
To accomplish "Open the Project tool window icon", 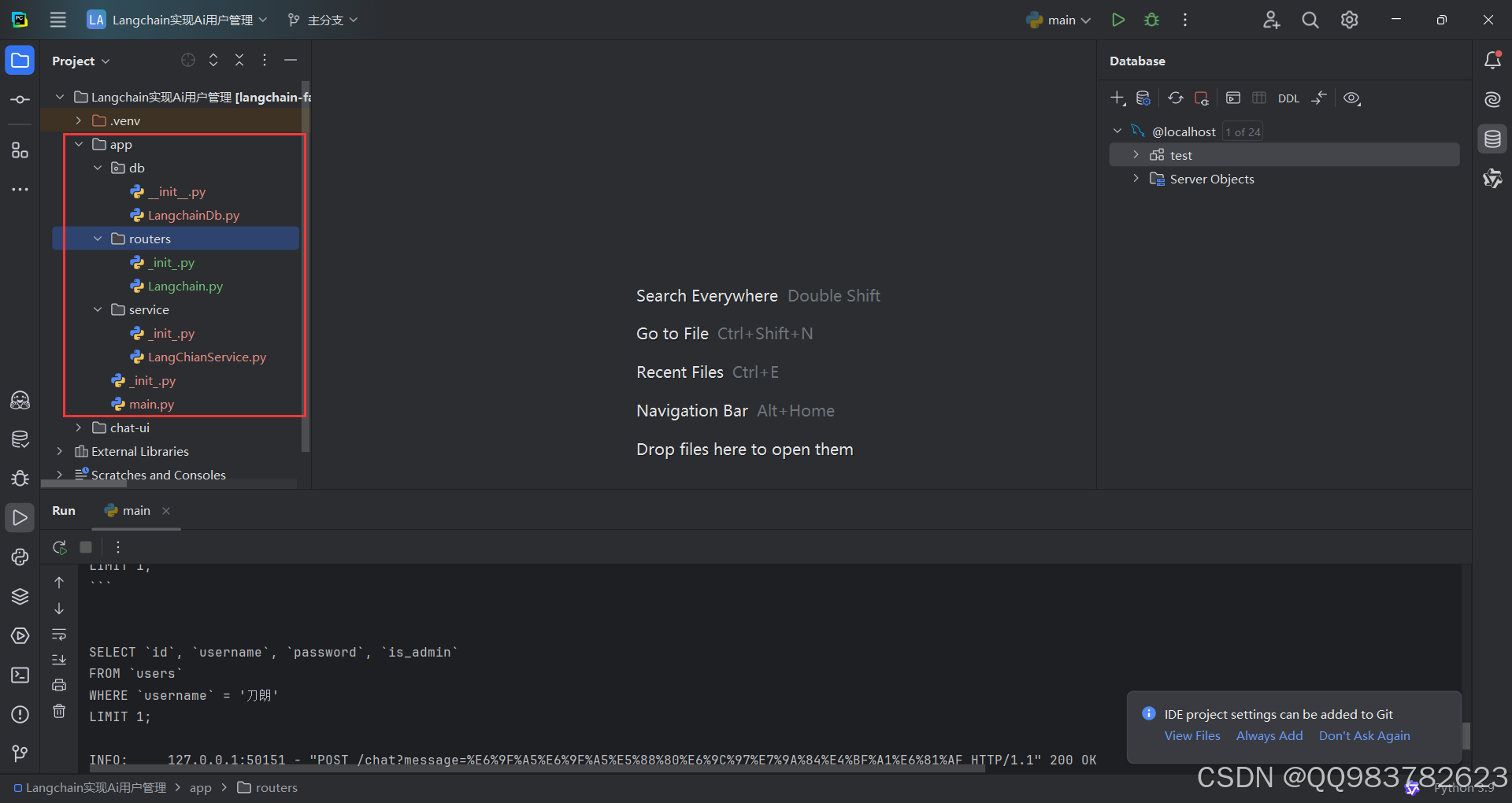I will coord(20,61).
